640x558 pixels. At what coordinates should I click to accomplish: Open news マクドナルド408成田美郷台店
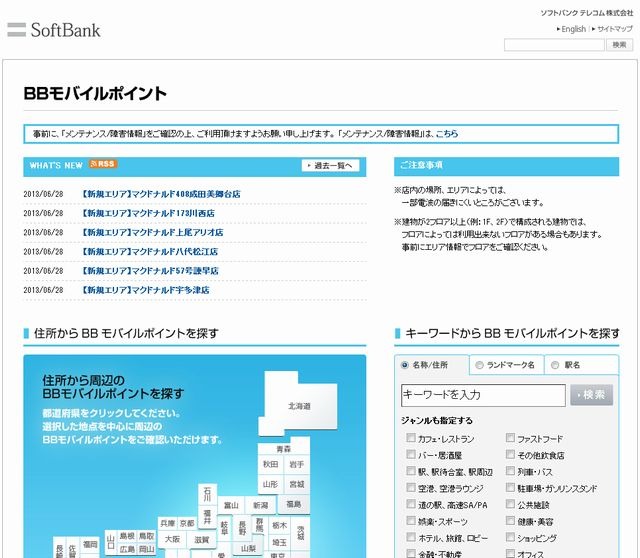pyautogui.click(x=161, y=194)
